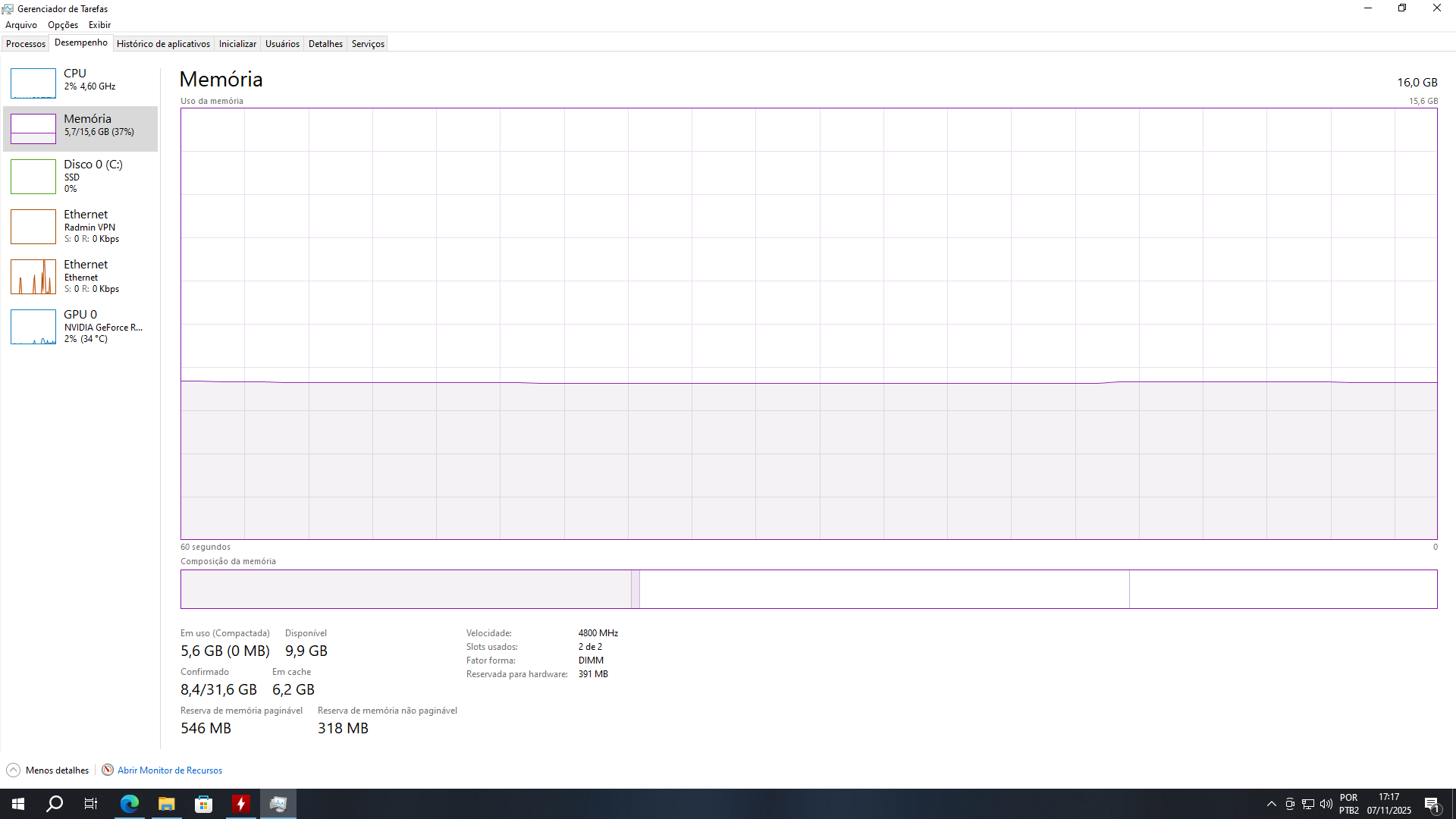This screenshot has height=819, width=1456.
Task: Click the memory composition bar
Action: point(808,589)
